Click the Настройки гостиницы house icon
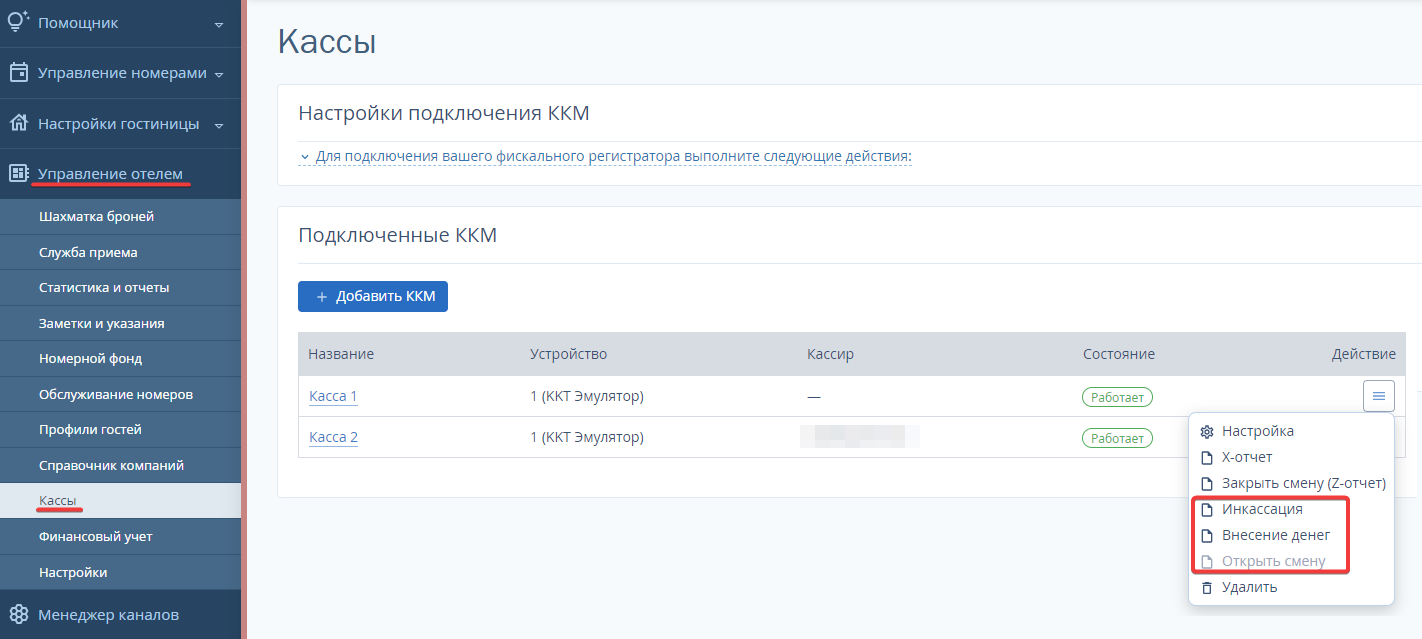The height and width of the screenshot is (639, 1422). click(x=18, y=123)
